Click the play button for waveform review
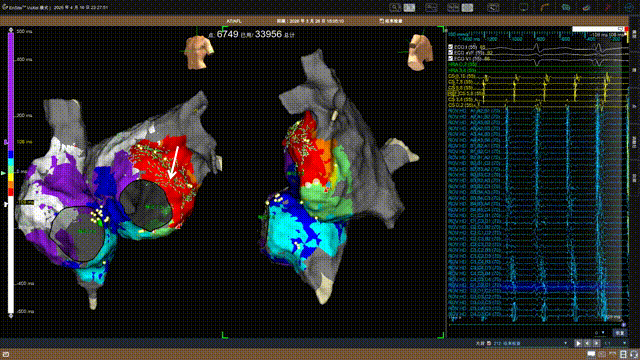The width and height of the screenshot is (640, 360). (578, 344)
